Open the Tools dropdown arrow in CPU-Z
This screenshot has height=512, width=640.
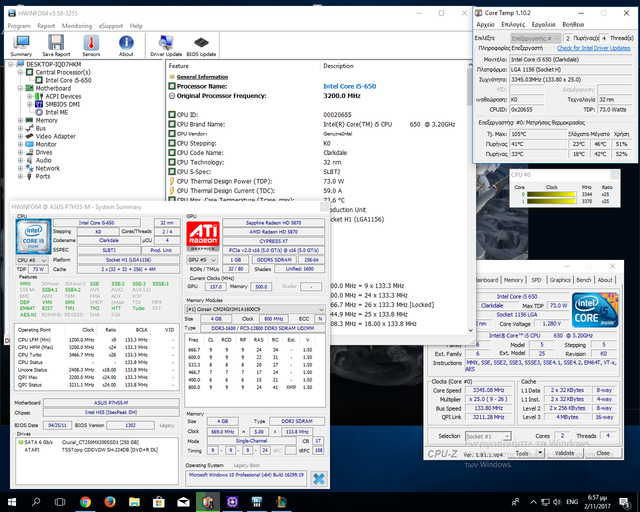[x=540, y=453]
